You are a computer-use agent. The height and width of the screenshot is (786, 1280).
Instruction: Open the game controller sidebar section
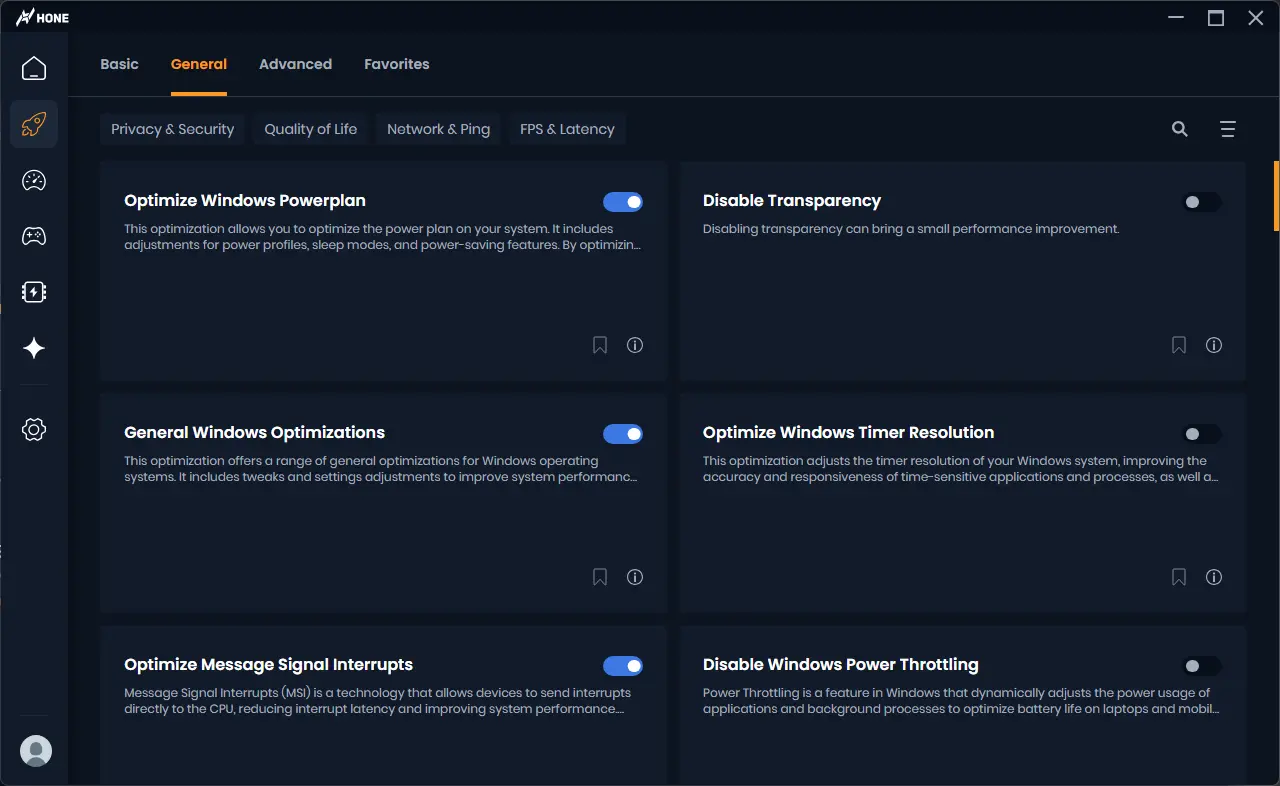coord(34,236)
